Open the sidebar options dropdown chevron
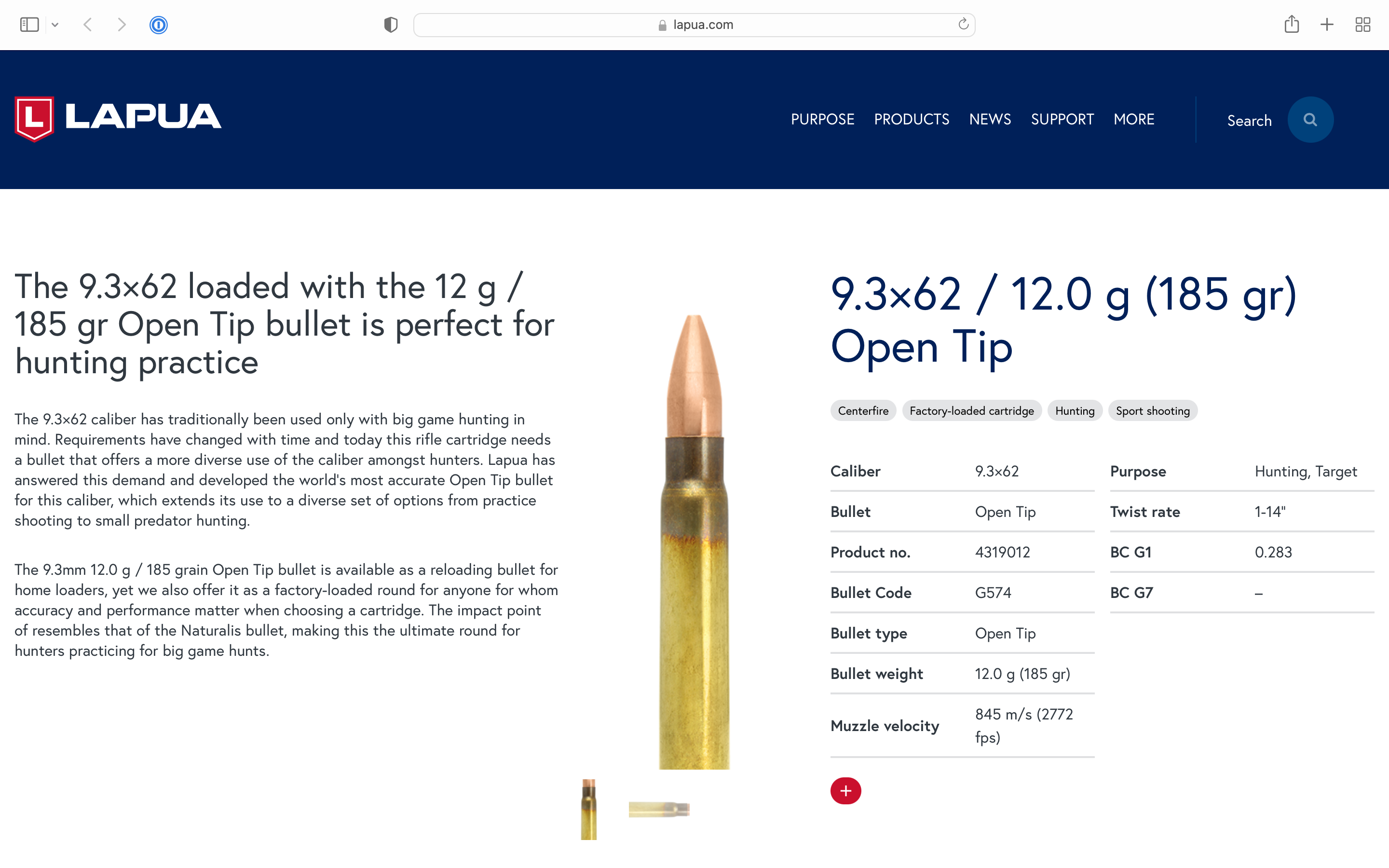 [x=55, y=25]
